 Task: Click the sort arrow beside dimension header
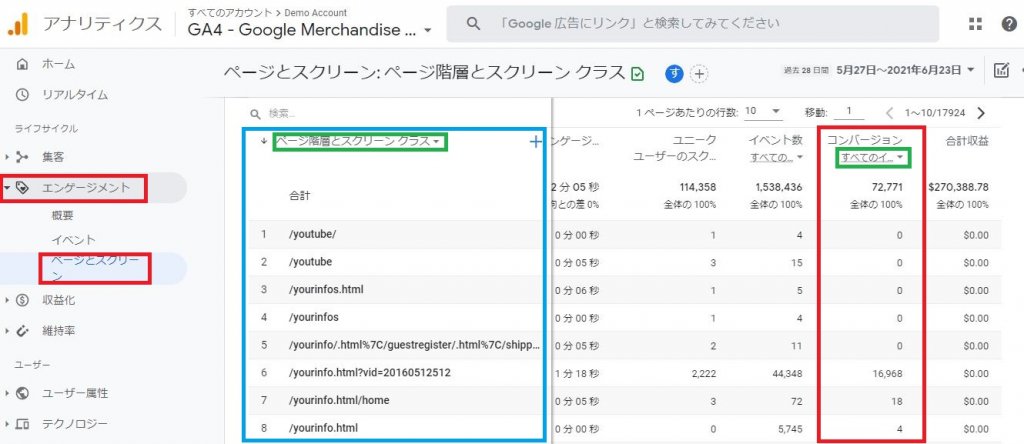[x=263, y=141]
